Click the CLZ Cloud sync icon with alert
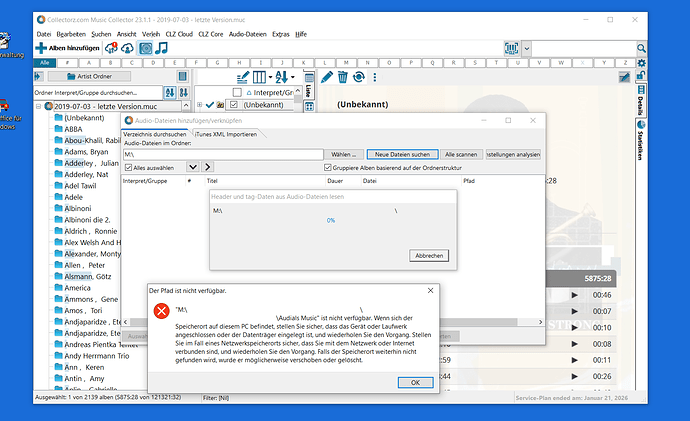690x421 pixels. [111, 48]
